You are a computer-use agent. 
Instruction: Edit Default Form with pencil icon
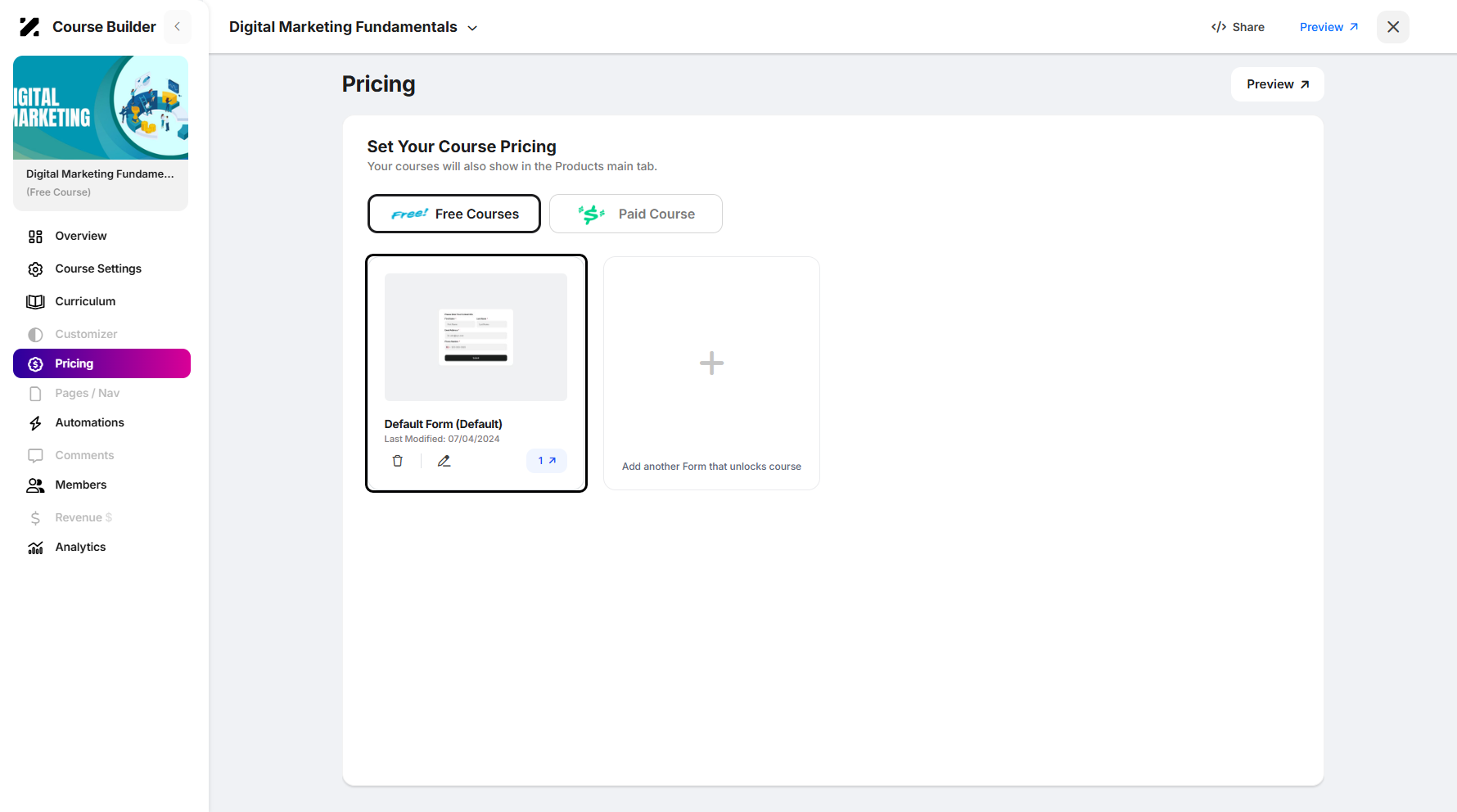pyautogui.click(x=444, y=461)
